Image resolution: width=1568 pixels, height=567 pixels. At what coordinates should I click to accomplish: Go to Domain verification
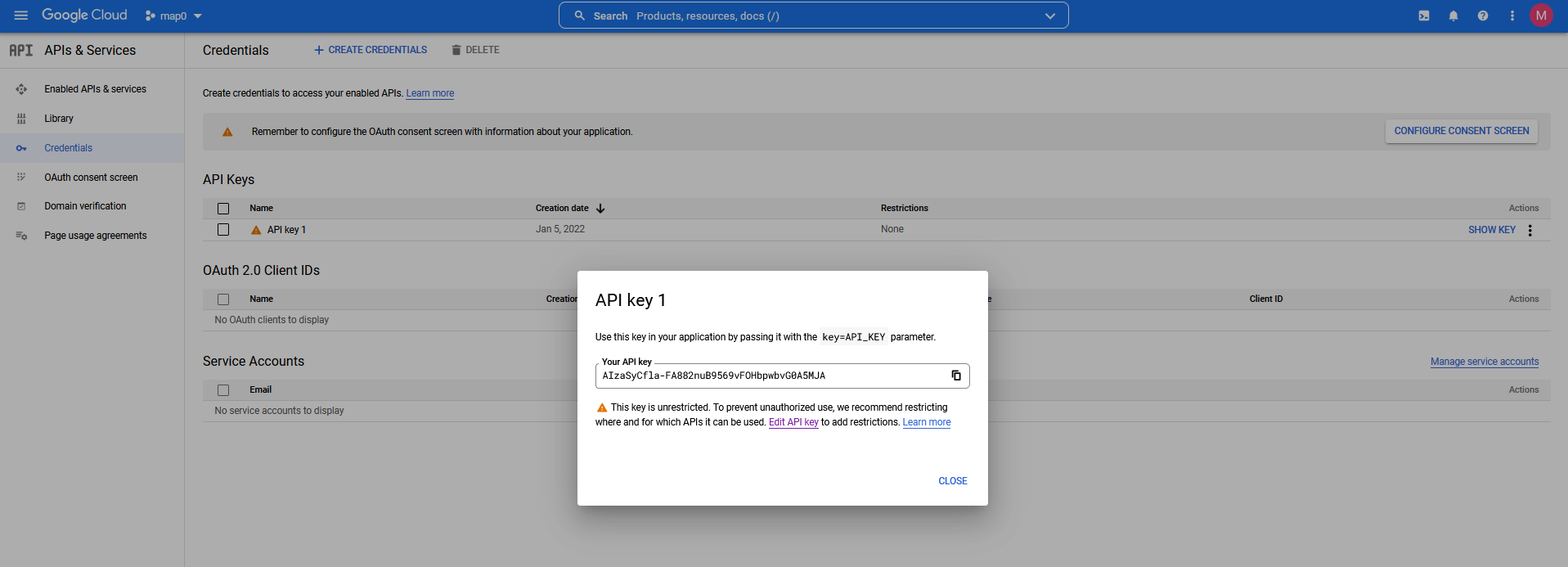(85, 206)
